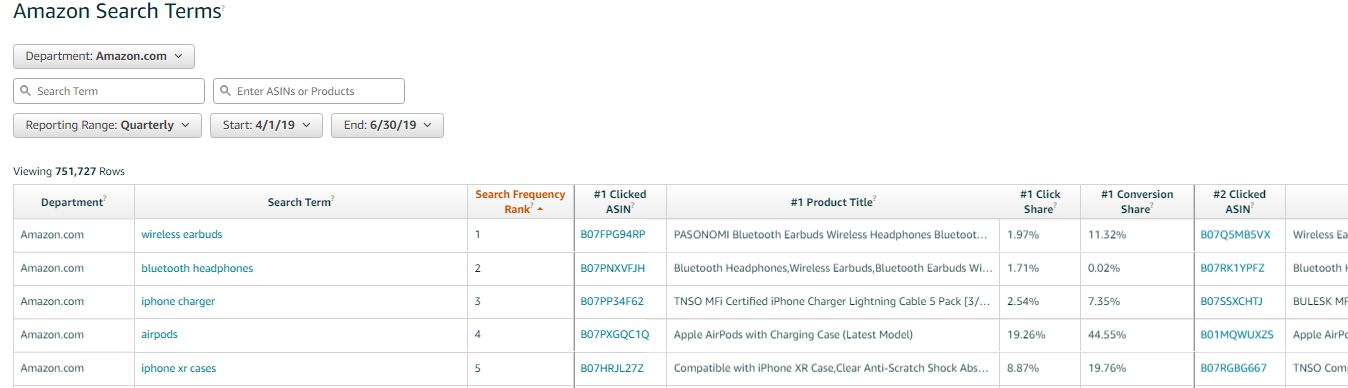This screenshot has height=388, width=1348.
Task: Click the search magnifier in Search Term field
Action: click(25, 91)
